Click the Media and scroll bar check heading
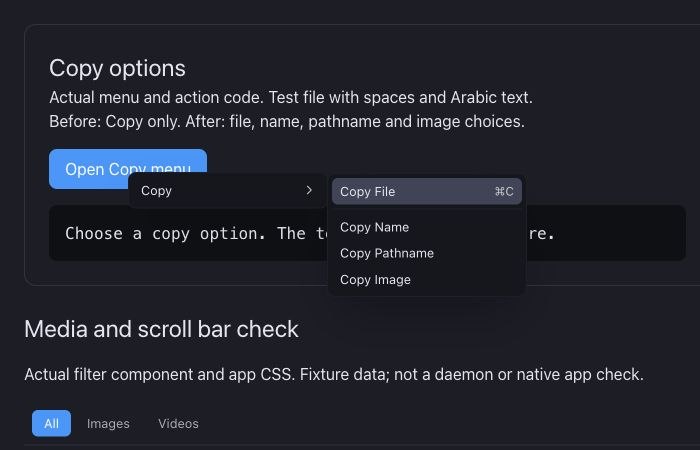Viewport: 700px width, 450px height. click(161, 329)
